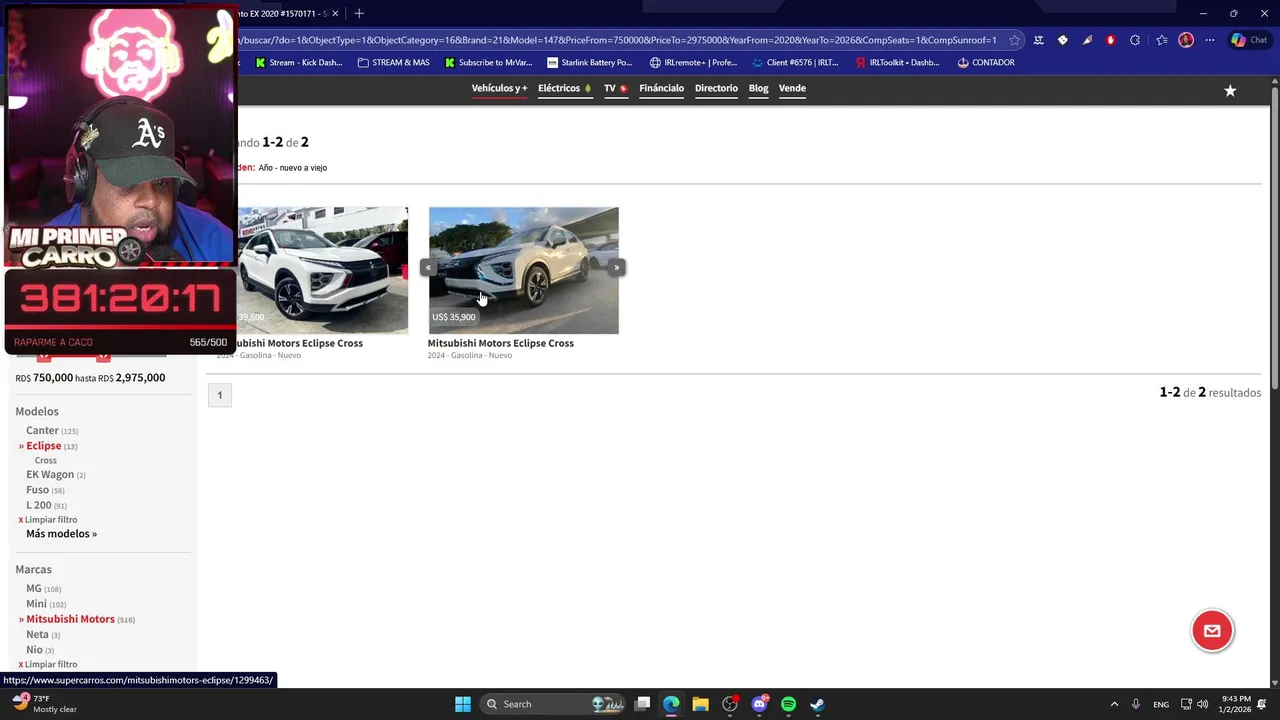The image size is (1280, 720).
Task: Close the current browser tab
Action: (x=335, y=13)
